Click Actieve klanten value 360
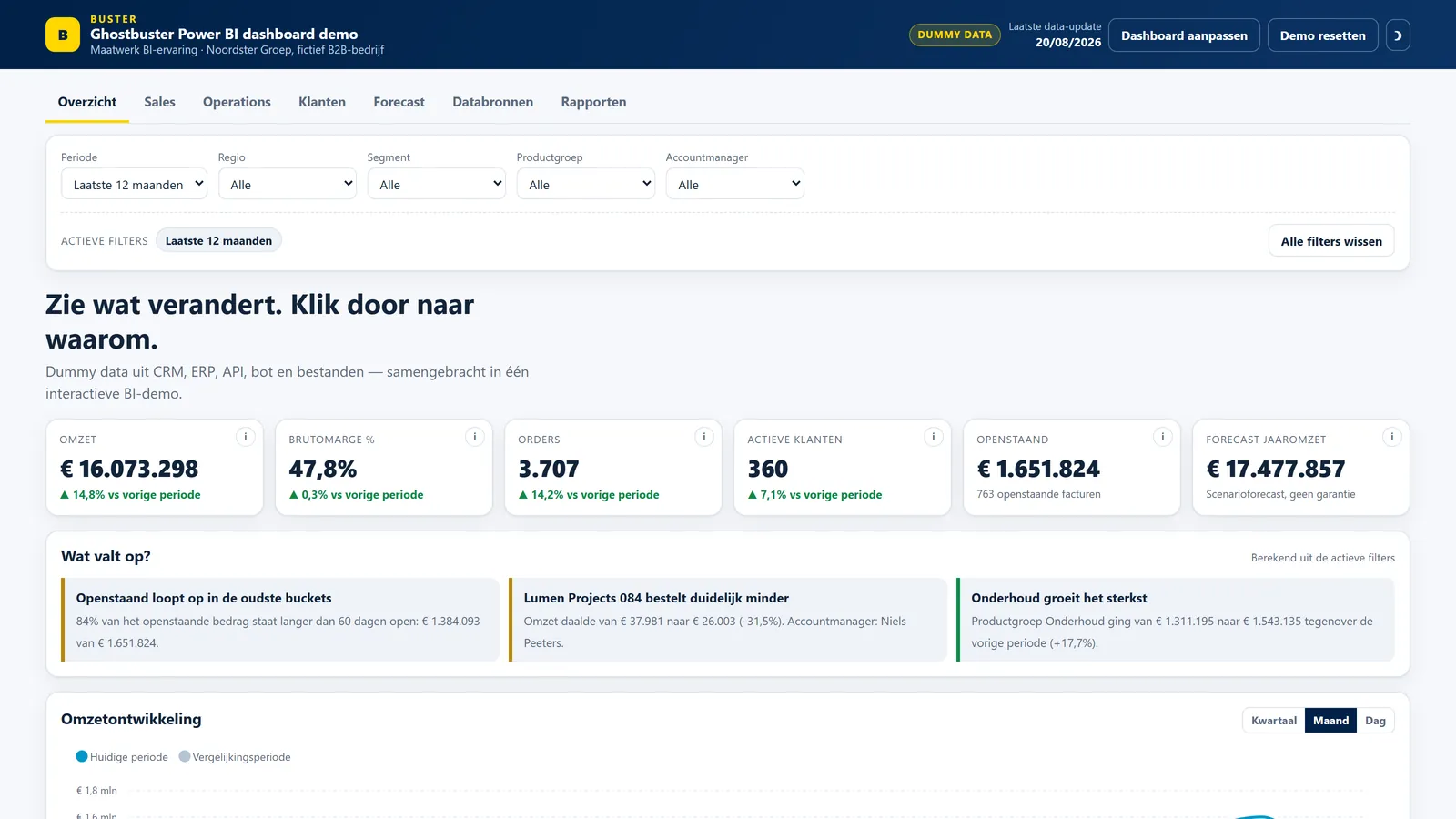This screenshot has height=819, width=1456. click(x=768, y=469)
